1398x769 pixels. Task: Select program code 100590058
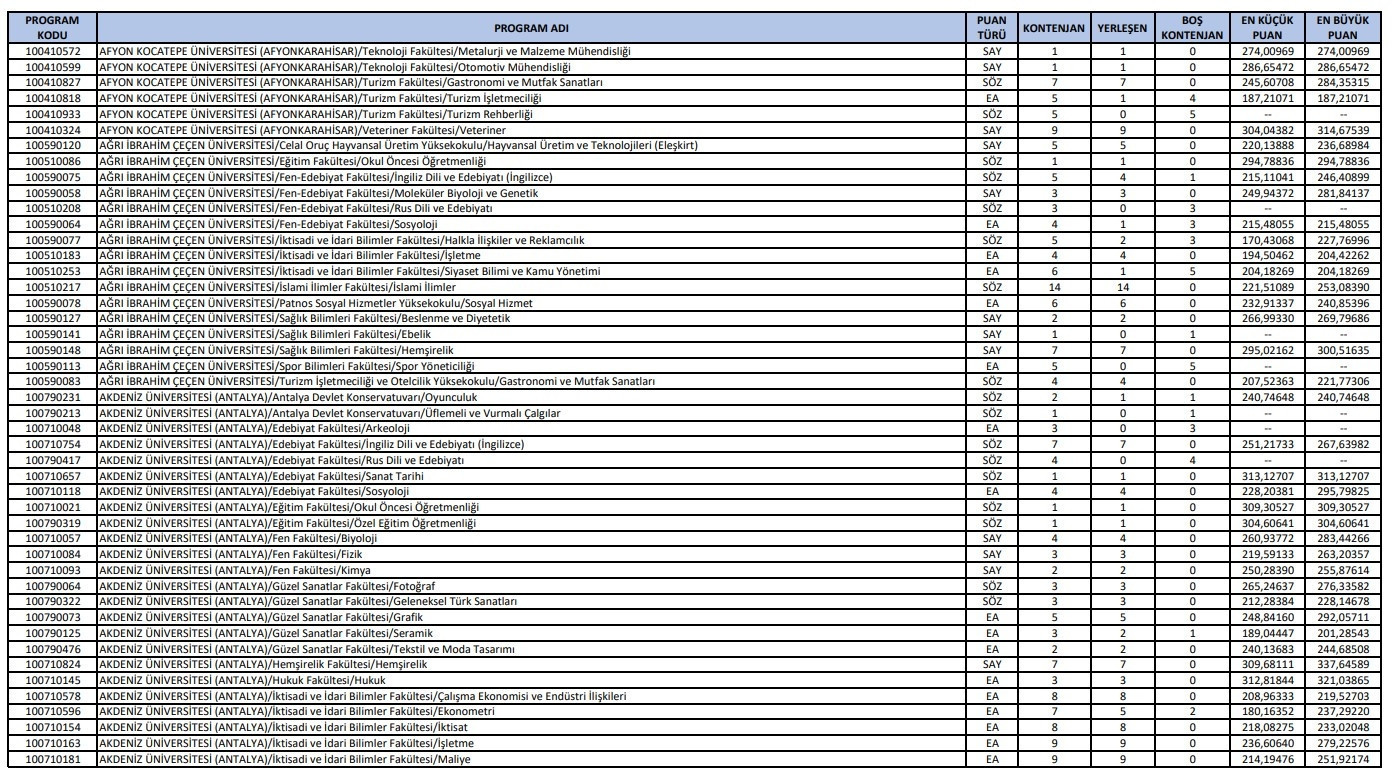51,192
